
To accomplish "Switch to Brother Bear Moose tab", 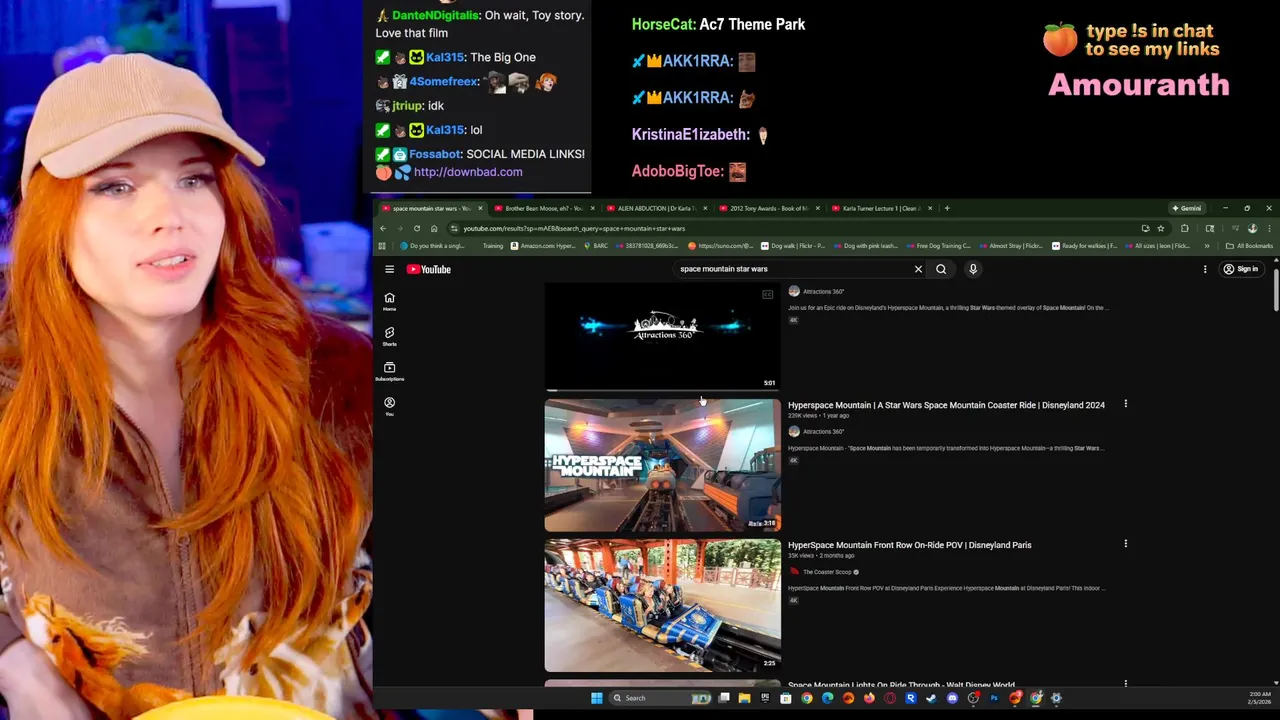I will pos(543,208).
